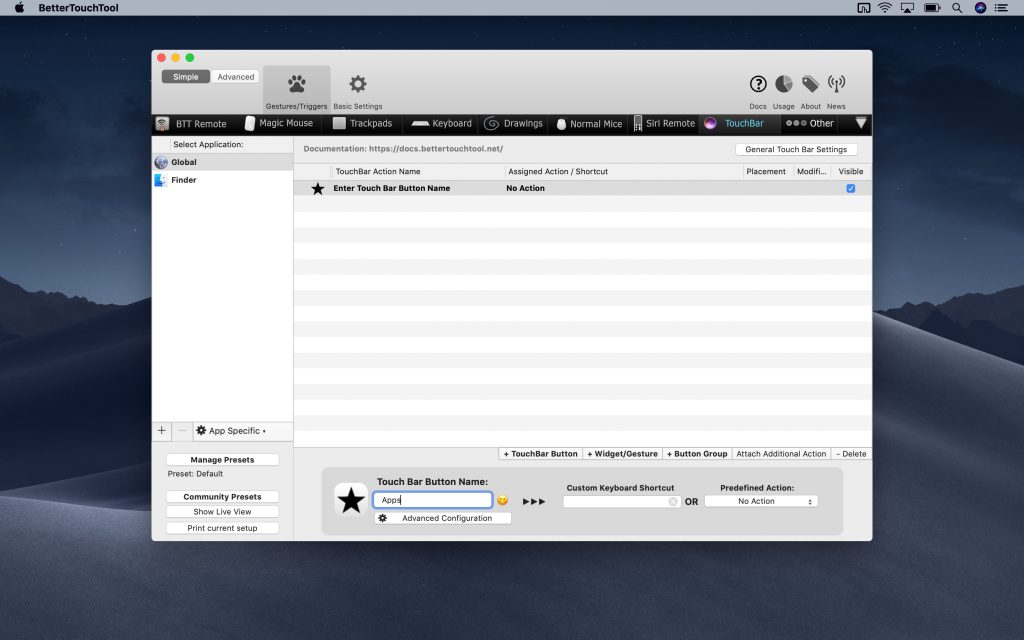Click the Wi-Fi status icon
This screenshot has width=1024, height=640.
point(885,8)
